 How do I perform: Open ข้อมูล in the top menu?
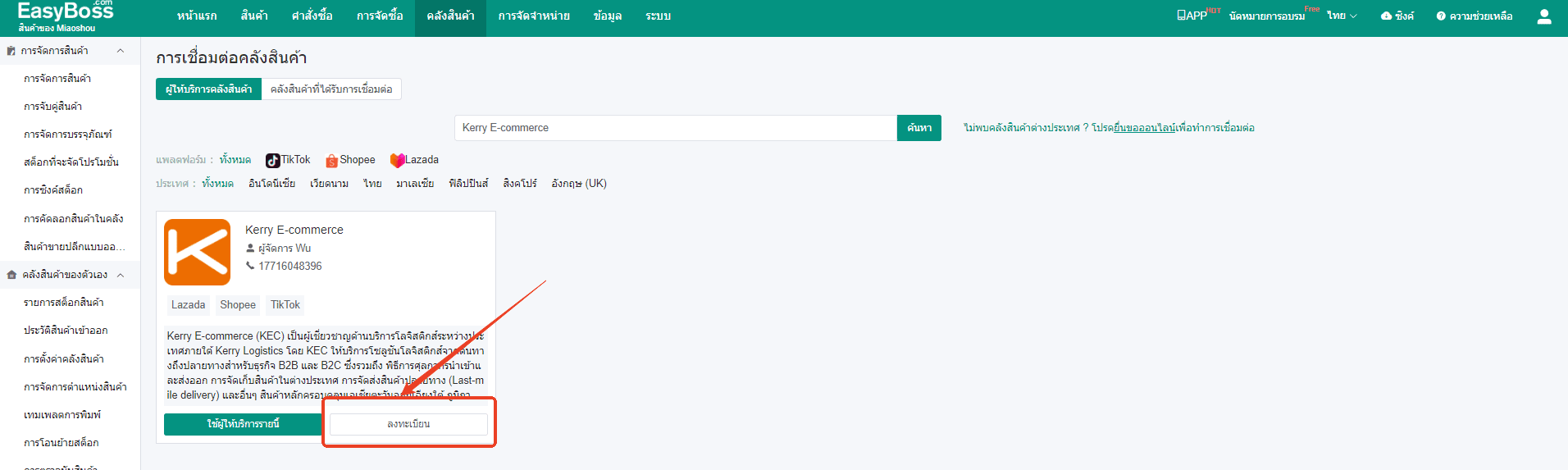tap(608, 16)
